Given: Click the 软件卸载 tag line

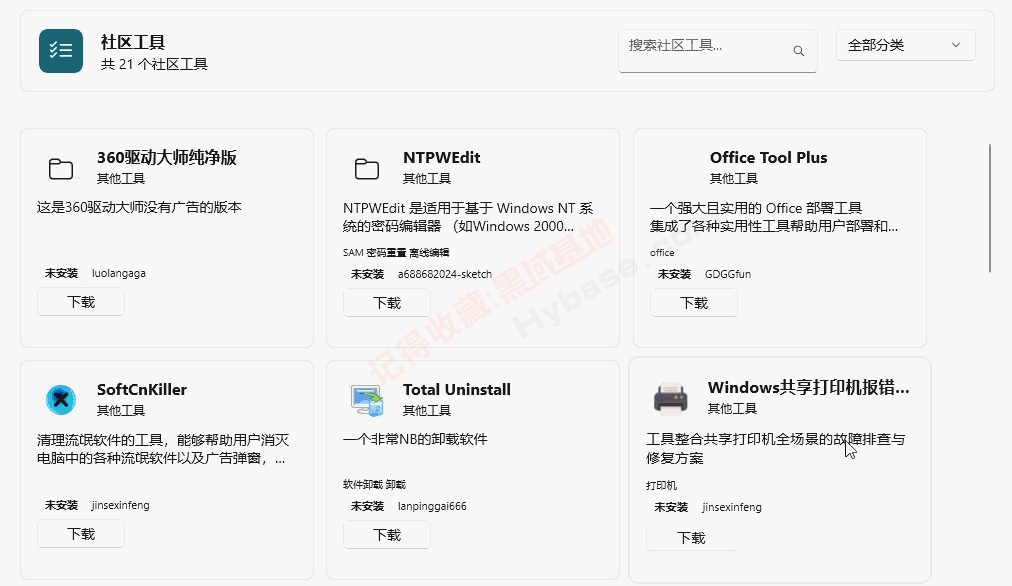Looking at the screenshot, I should click(374, 484).
